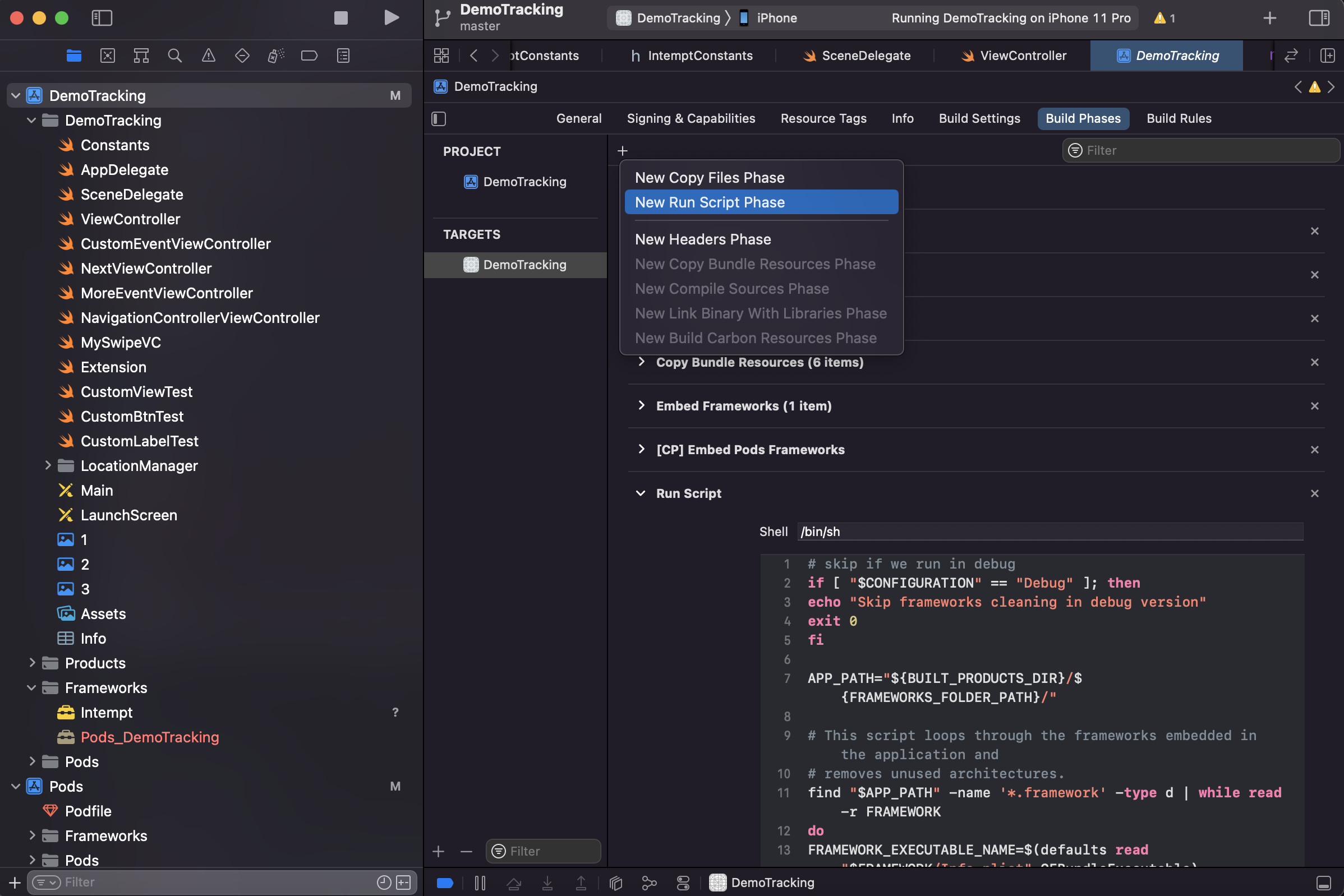1344x896 pixels.
Task: Choose New Run Script Phase
Action: [761, 202]
